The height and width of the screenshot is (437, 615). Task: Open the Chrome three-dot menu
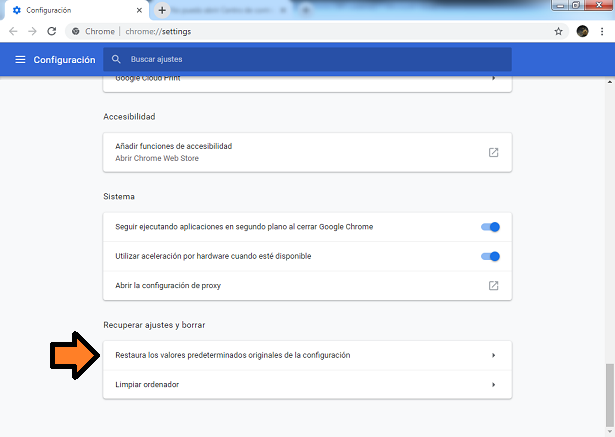(x=602, y=31)
